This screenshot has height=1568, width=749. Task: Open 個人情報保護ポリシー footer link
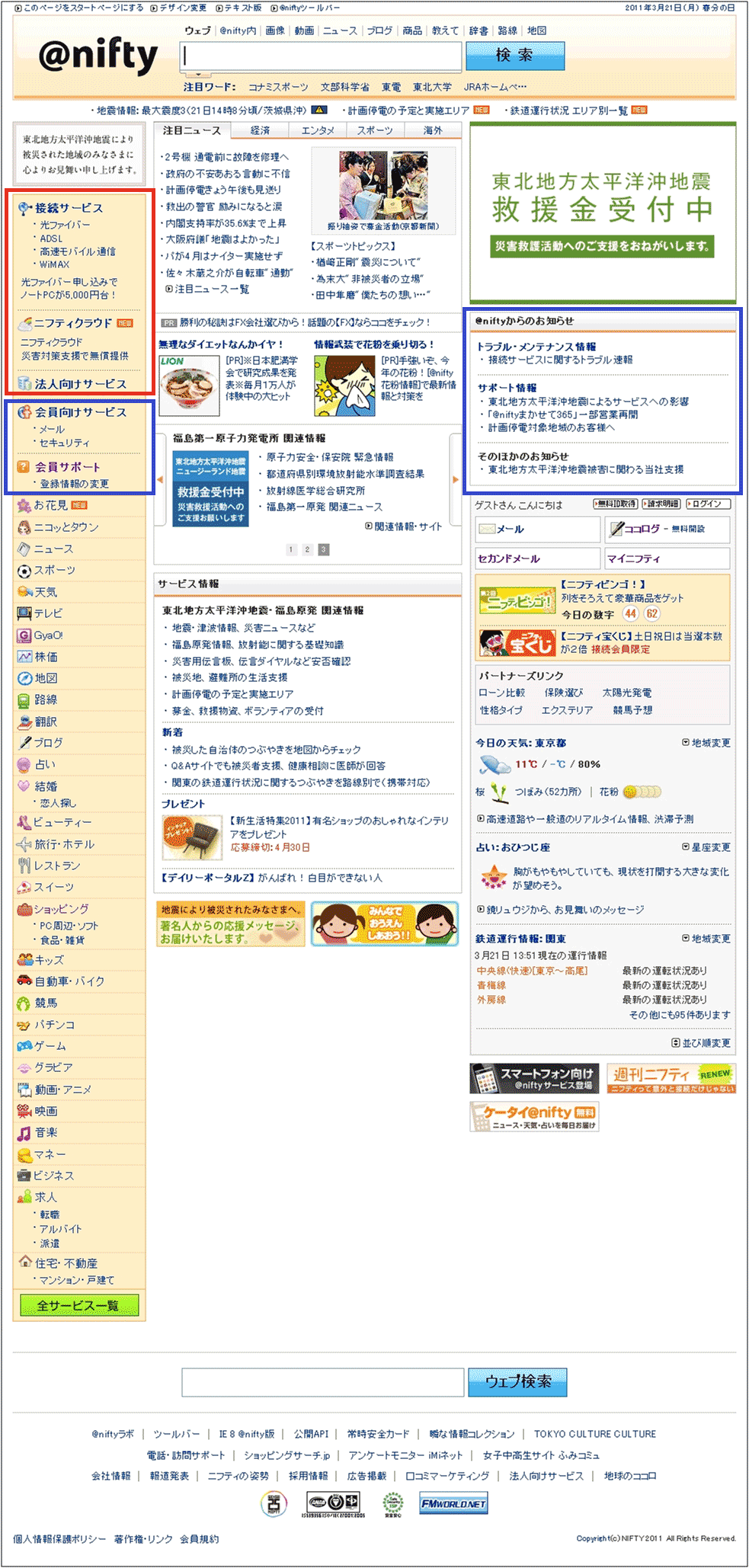coord(60,1539)
